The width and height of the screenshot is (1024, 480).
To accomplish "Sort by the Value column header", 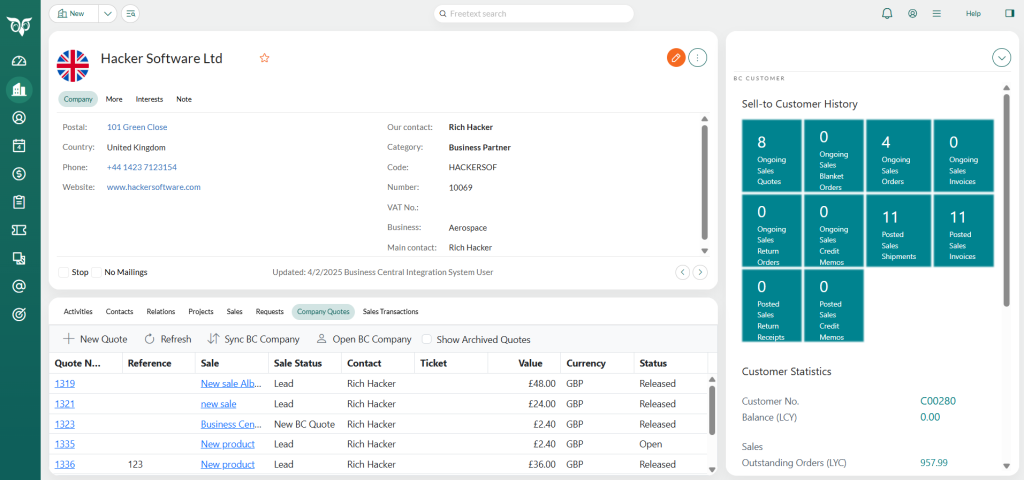I will point(524,363).
